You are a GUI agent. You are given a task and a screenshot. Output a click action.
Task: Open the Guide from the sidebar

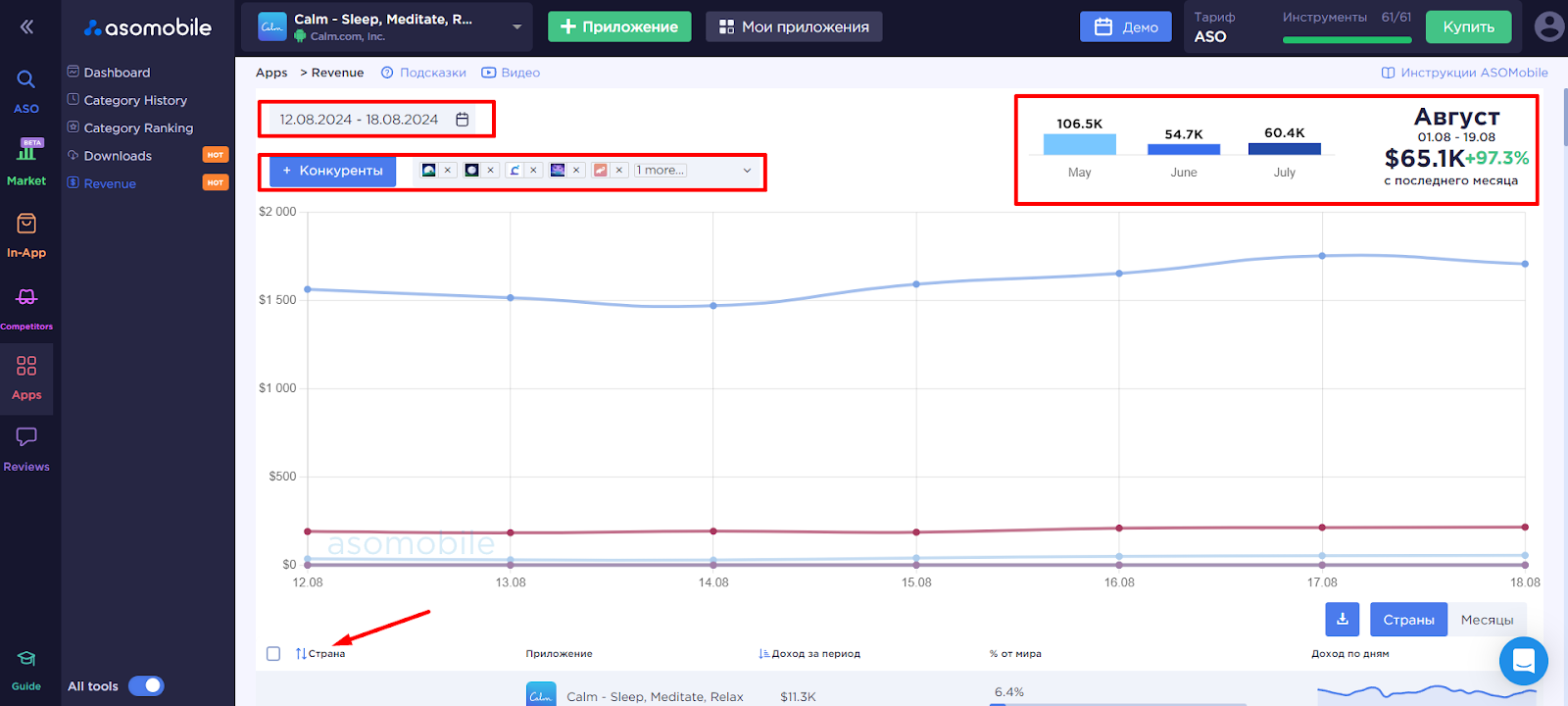tap(26, 672)
